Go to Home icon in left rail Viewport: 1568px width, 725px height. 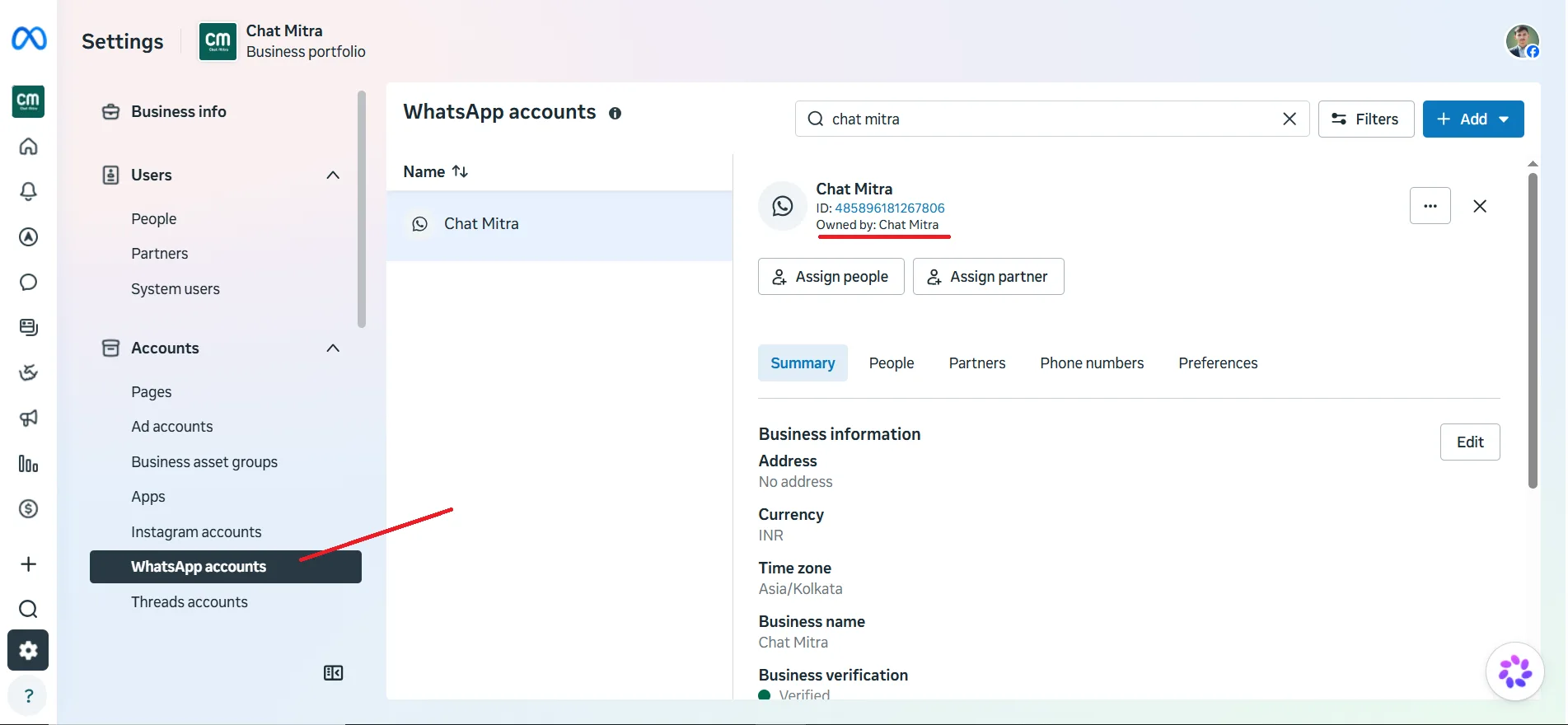click(x=28, y=146)
